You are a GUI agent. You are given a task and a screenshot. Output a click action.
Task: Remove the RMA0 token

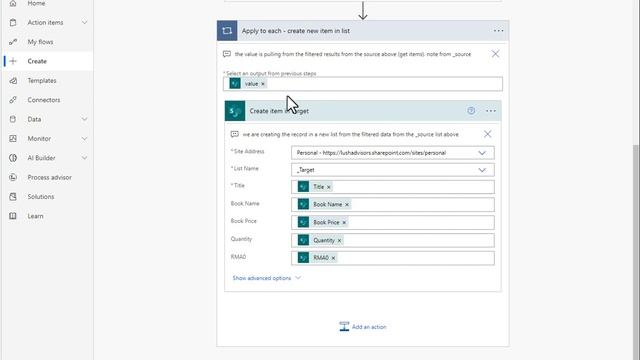coord(333,258)
